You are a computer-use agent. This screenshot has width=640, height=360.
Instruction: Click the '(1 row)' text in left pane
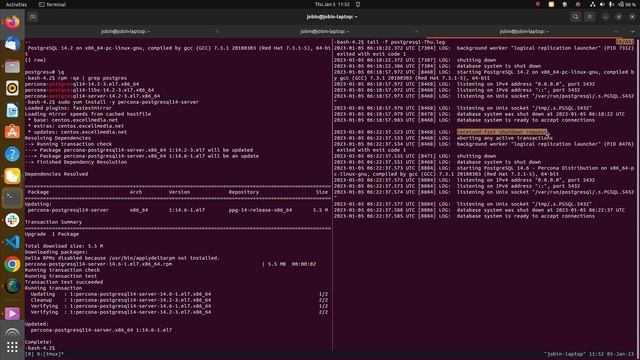pos(36,60)
